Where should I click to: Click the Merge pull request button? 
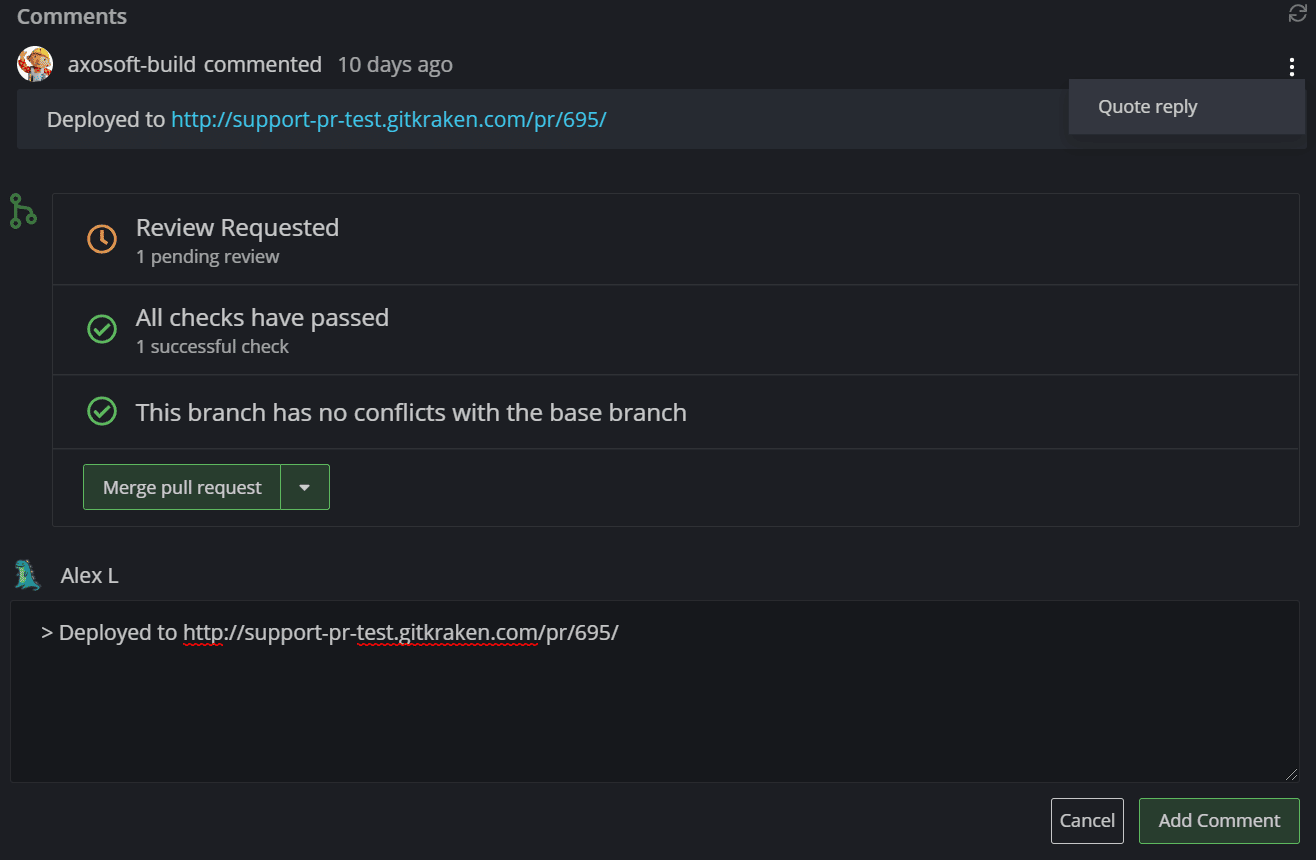pyautogui.click(x=181, y=487)
